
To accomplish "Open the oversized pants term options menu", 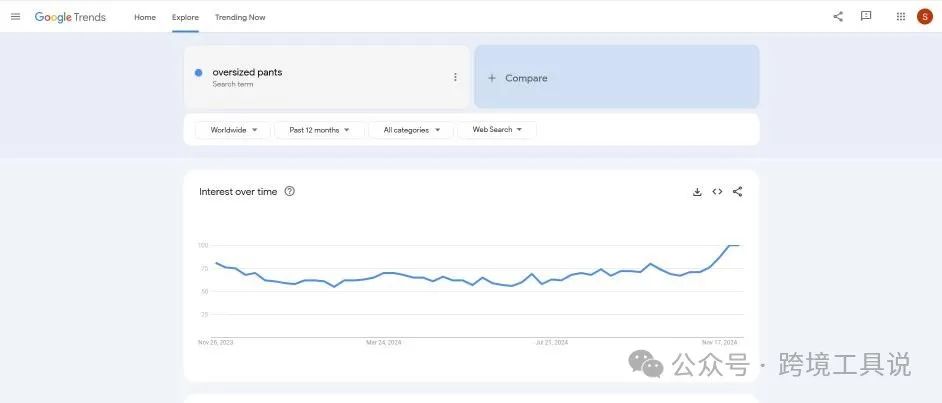I will pos(455,77).
